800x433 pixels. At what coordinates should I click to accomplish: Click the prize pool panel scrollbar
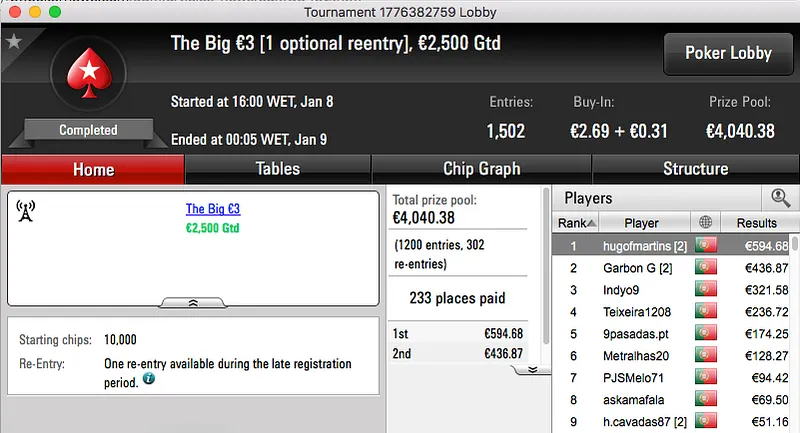546,270
